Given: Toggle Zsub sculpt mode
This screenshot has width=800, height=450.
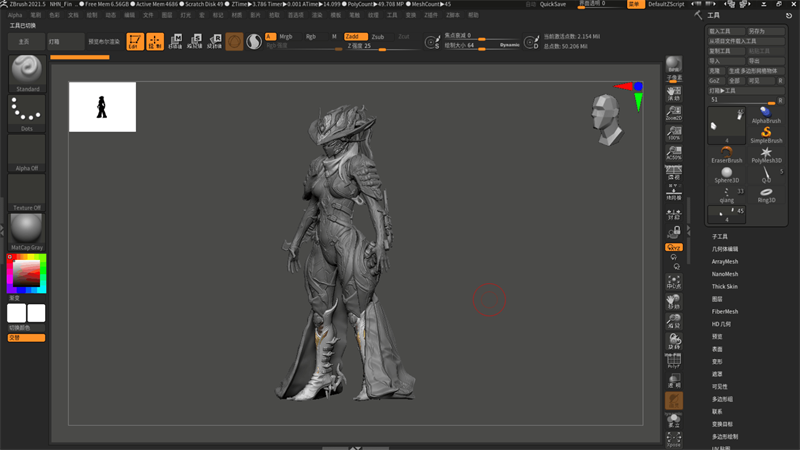Looking at the screenshot, I should coord(377,36).
